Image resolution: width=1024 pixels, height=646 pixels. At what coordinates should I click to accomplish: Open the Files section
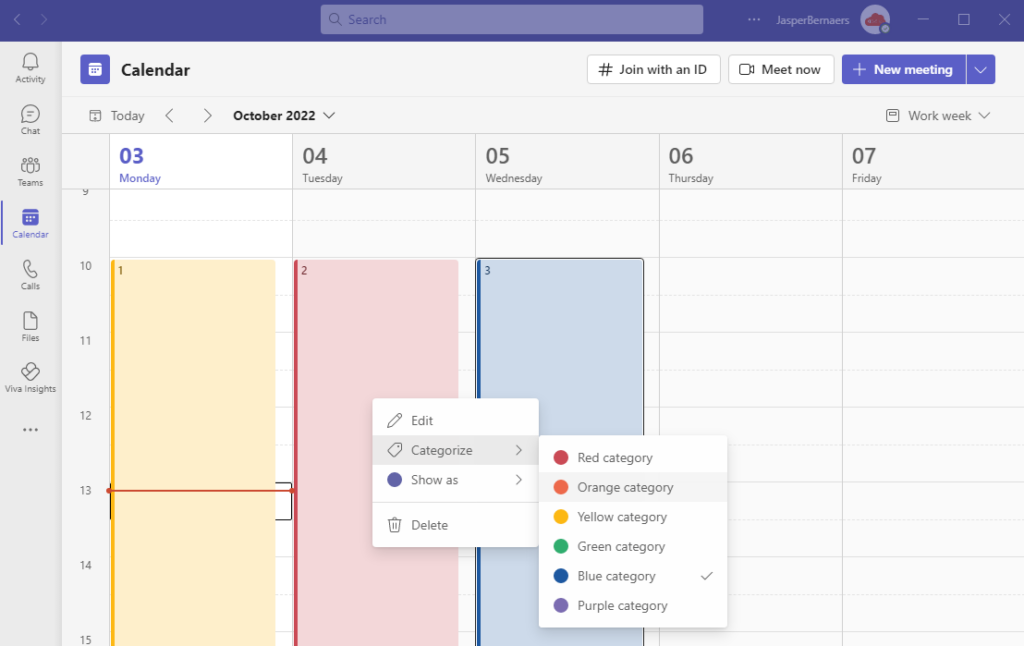tap(29, 325)
